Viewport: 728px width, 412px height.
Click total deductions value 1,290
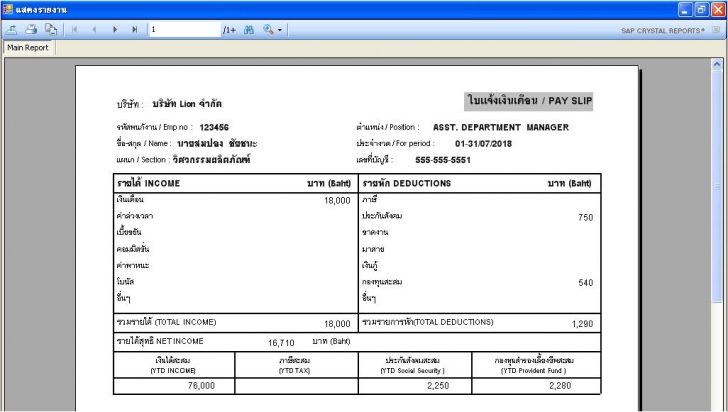582,324
